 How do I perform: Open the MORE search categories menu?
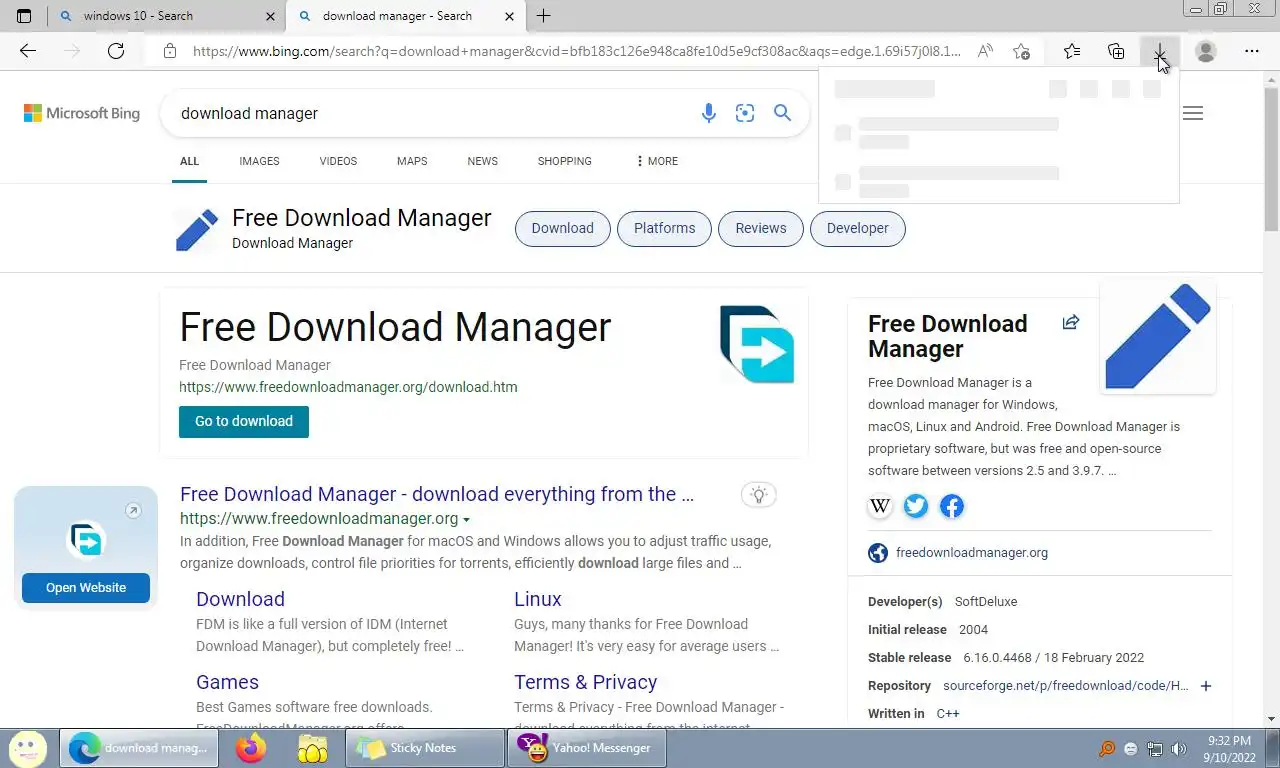(x=657, y=161)
